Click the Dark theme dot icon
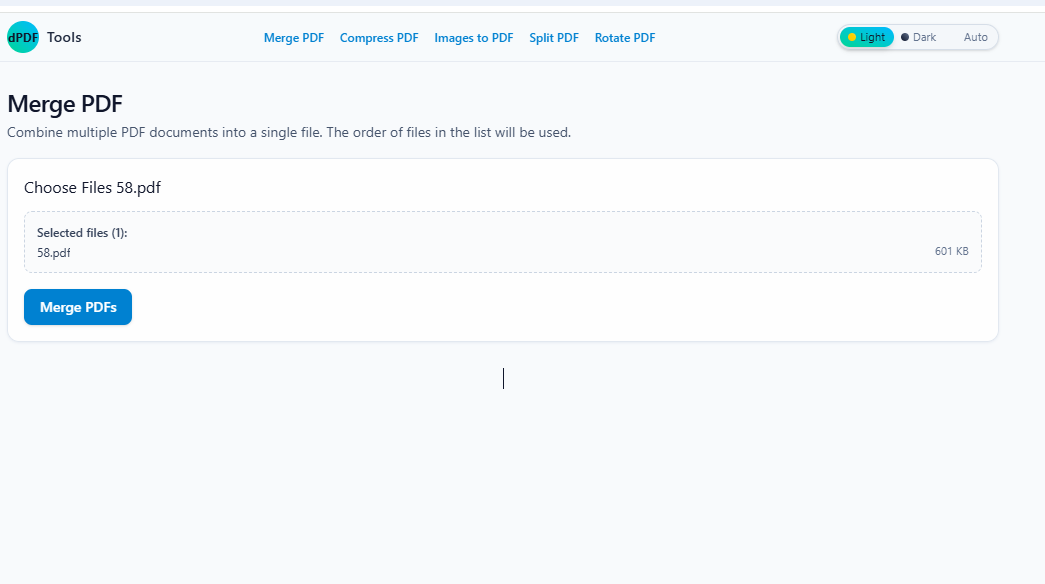 click(906, 36)
